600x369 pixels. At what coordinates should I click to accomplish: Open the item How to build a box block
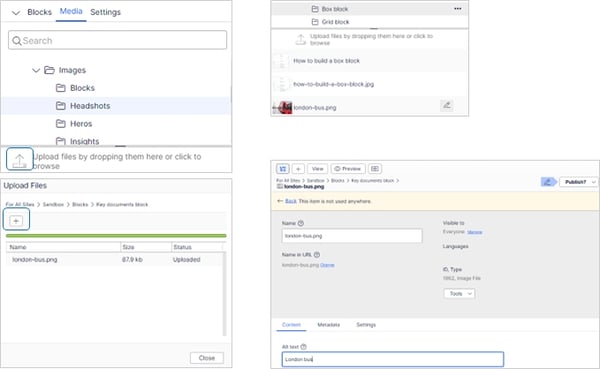pyautogui.click(x=326, y=61)
